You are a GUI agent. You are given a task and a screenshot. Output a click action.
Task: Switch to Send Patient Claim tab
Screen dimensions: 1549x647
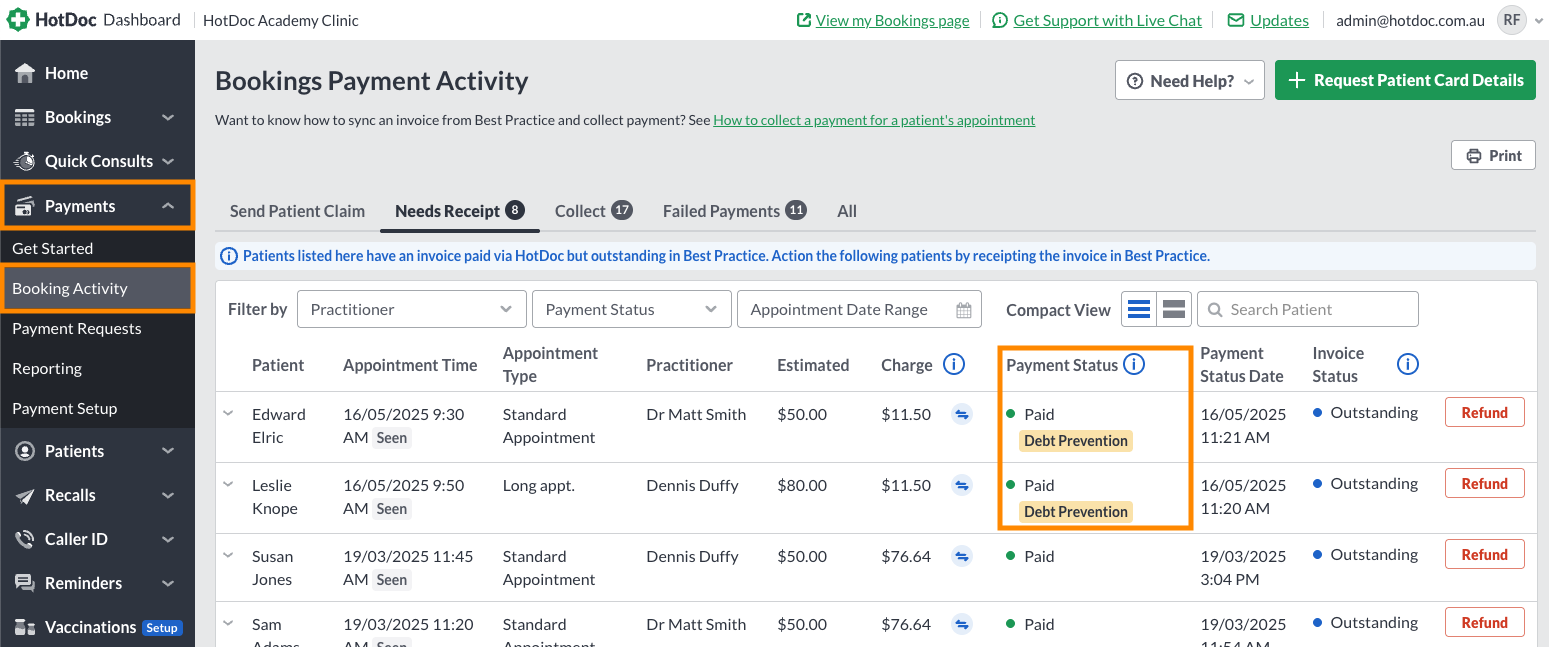coord(297,211)
